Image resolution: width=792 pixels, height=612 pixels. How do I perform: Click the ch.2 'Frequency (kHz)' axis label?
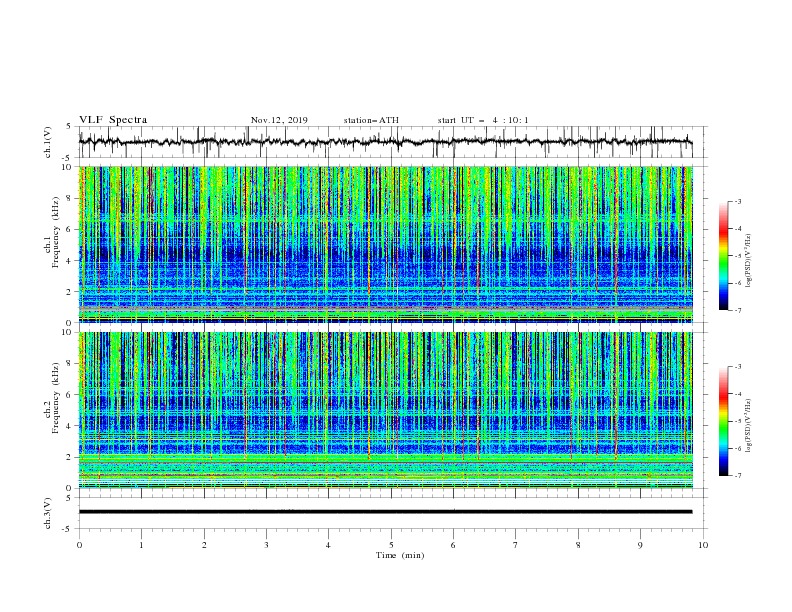(x=55, y=398)
